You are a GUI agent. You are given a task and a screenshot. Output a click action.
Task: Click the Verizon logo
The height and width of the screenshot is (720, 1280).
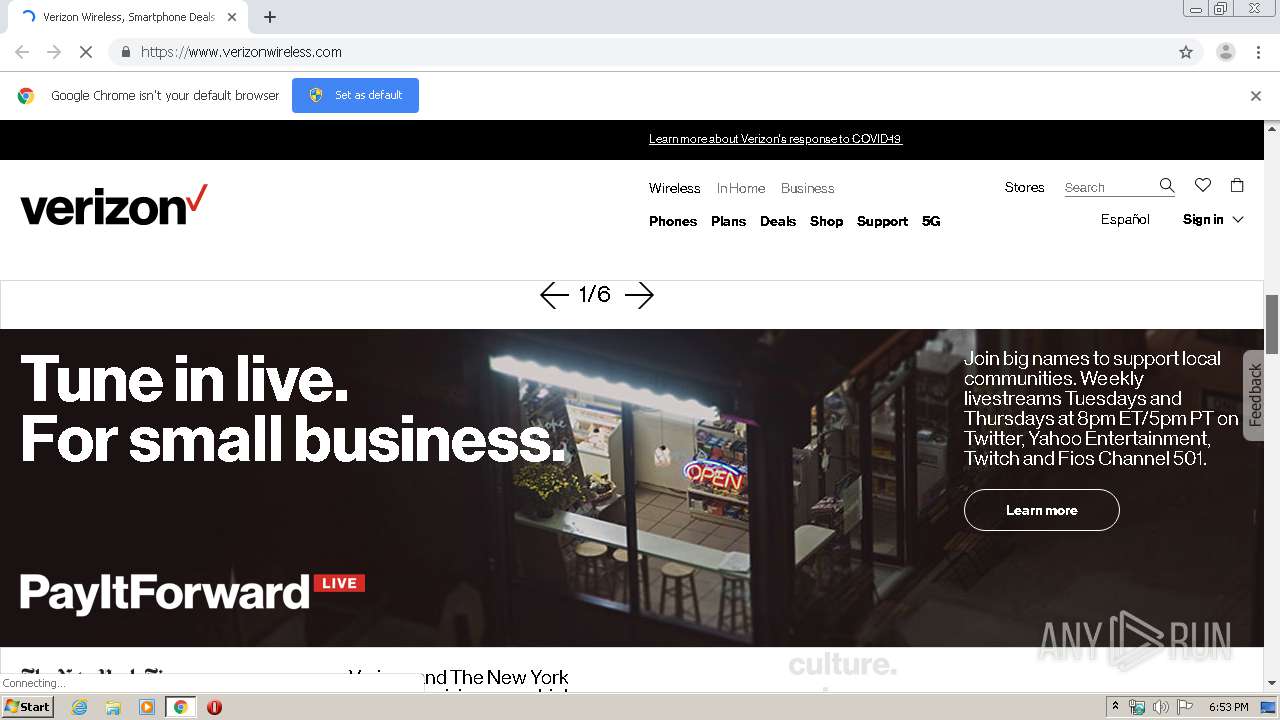tap(114, 205)
